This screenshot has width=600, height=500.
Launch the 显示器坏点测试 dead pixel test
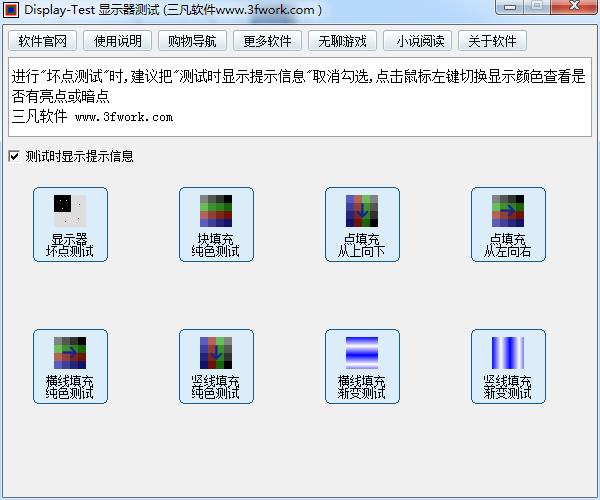point(70,225)
